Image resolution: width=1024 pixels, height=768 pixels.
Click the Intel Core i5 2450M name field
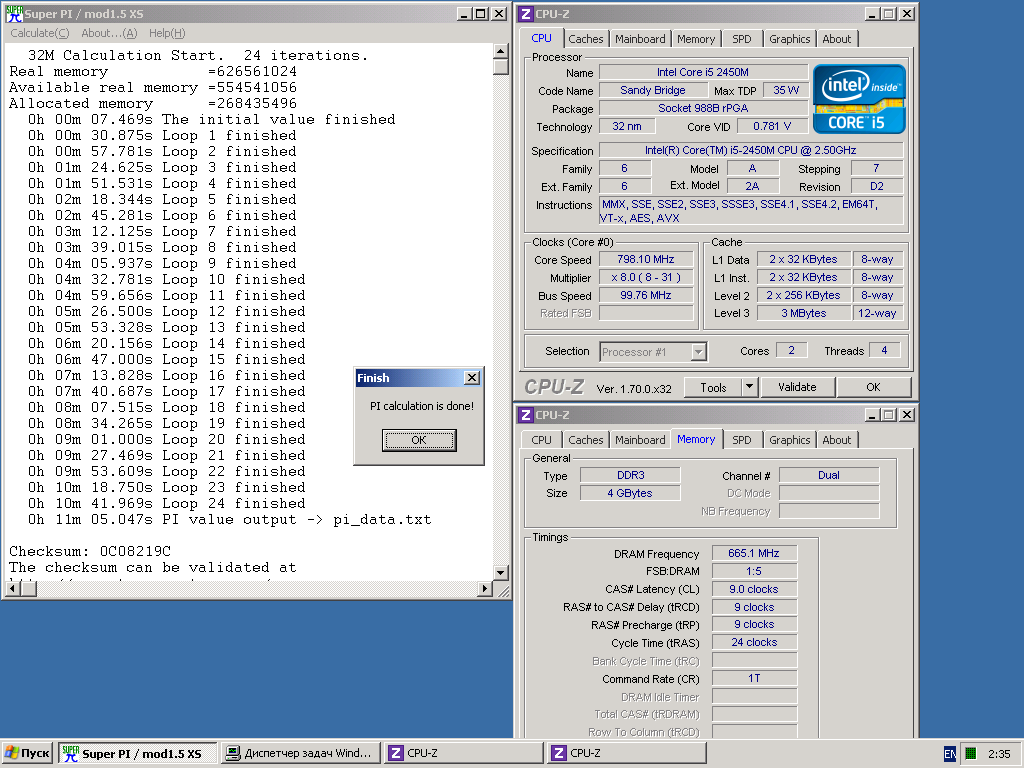coord(703,72)
